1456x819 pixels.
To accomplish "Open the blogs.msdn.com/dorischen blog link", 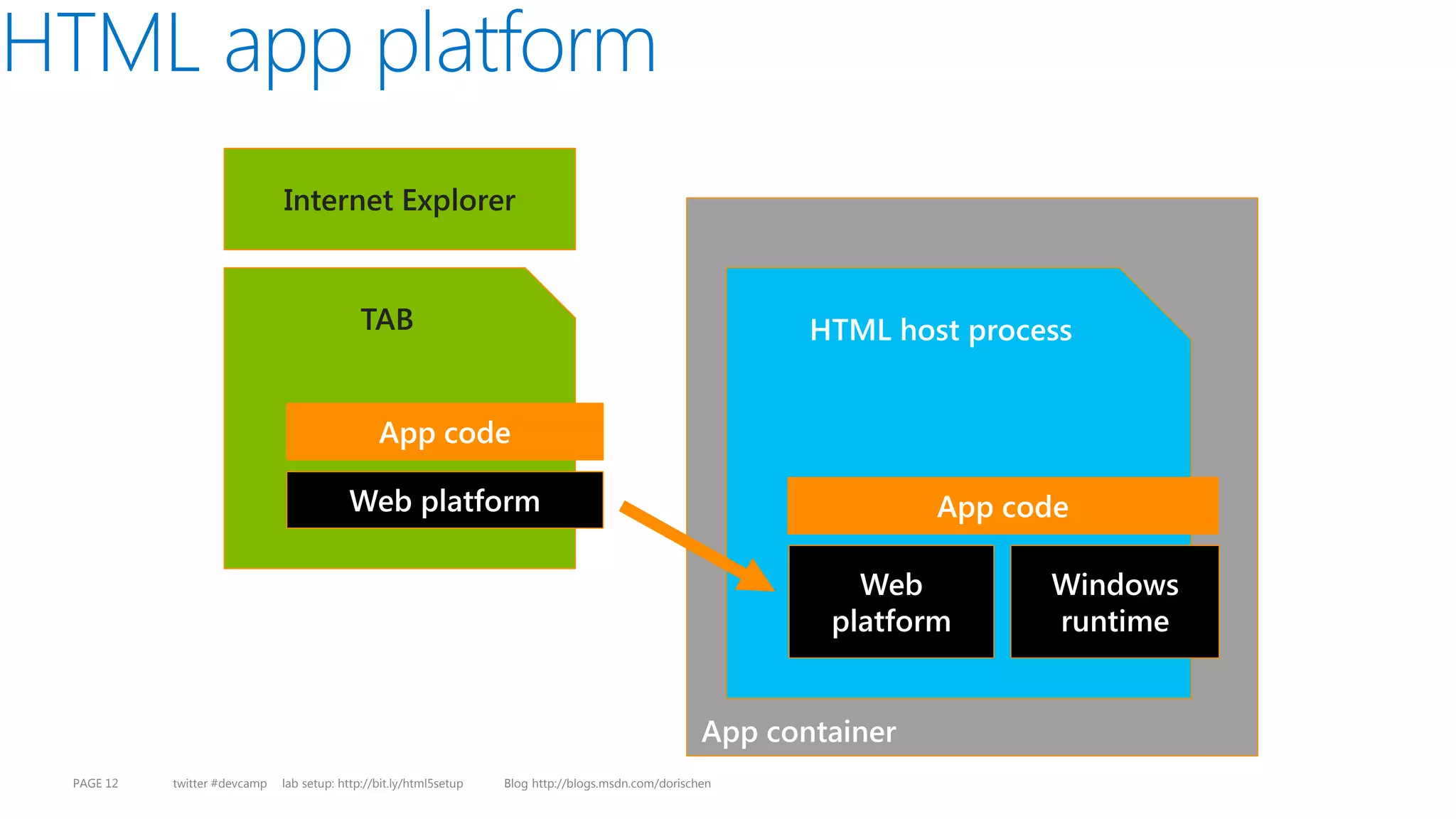I will (621, 783).
